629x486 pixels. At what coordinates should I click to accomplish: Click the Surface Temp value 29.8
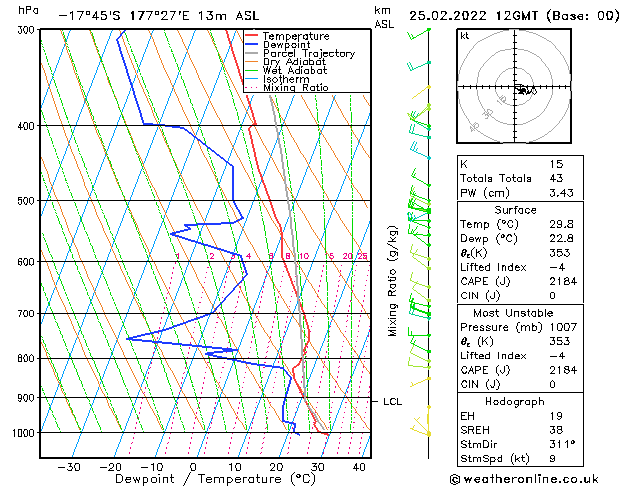coord(562,224)
